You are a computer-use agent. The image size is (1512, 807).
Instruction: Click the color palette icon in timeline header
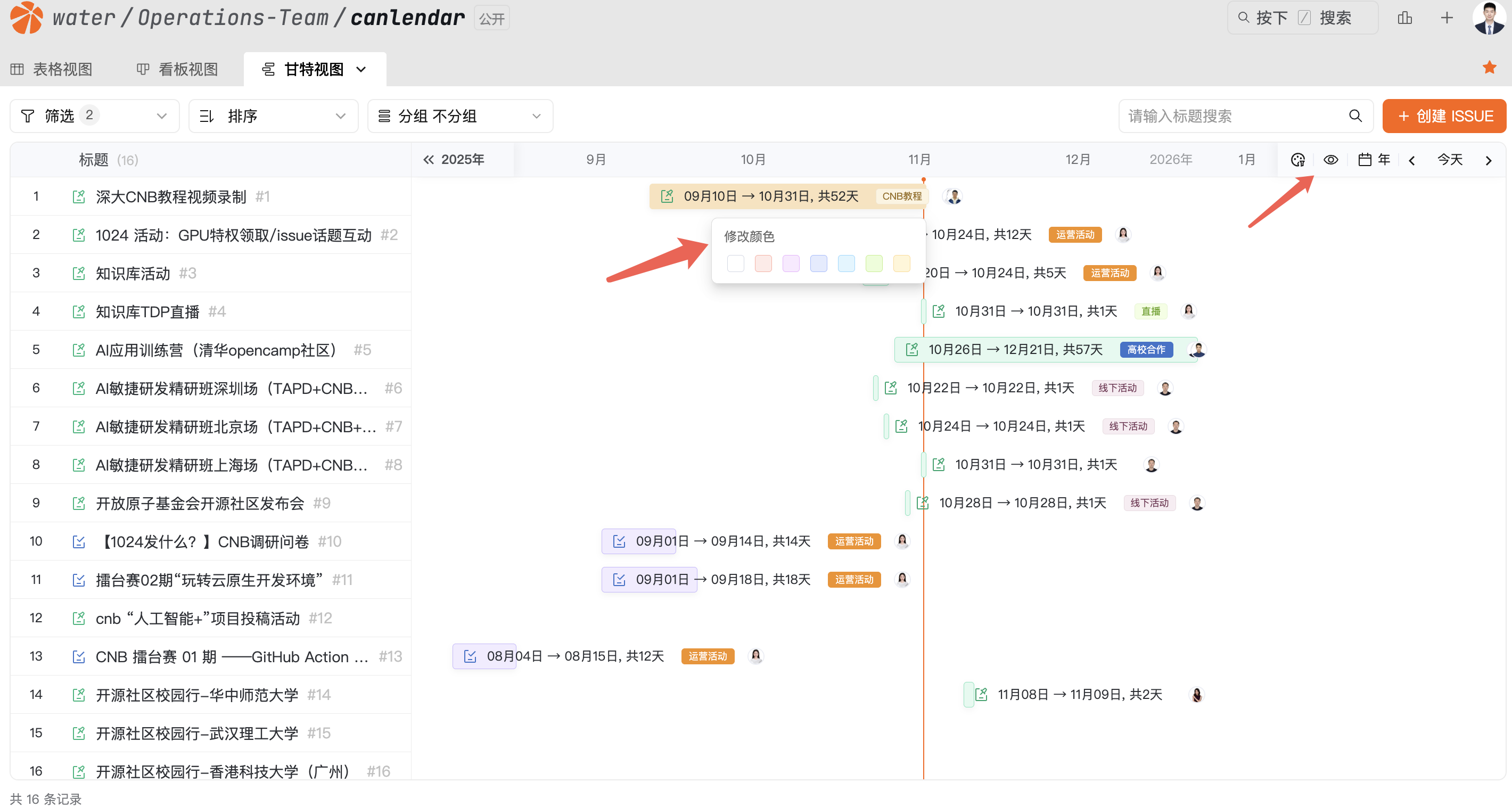pos(1297,160)
